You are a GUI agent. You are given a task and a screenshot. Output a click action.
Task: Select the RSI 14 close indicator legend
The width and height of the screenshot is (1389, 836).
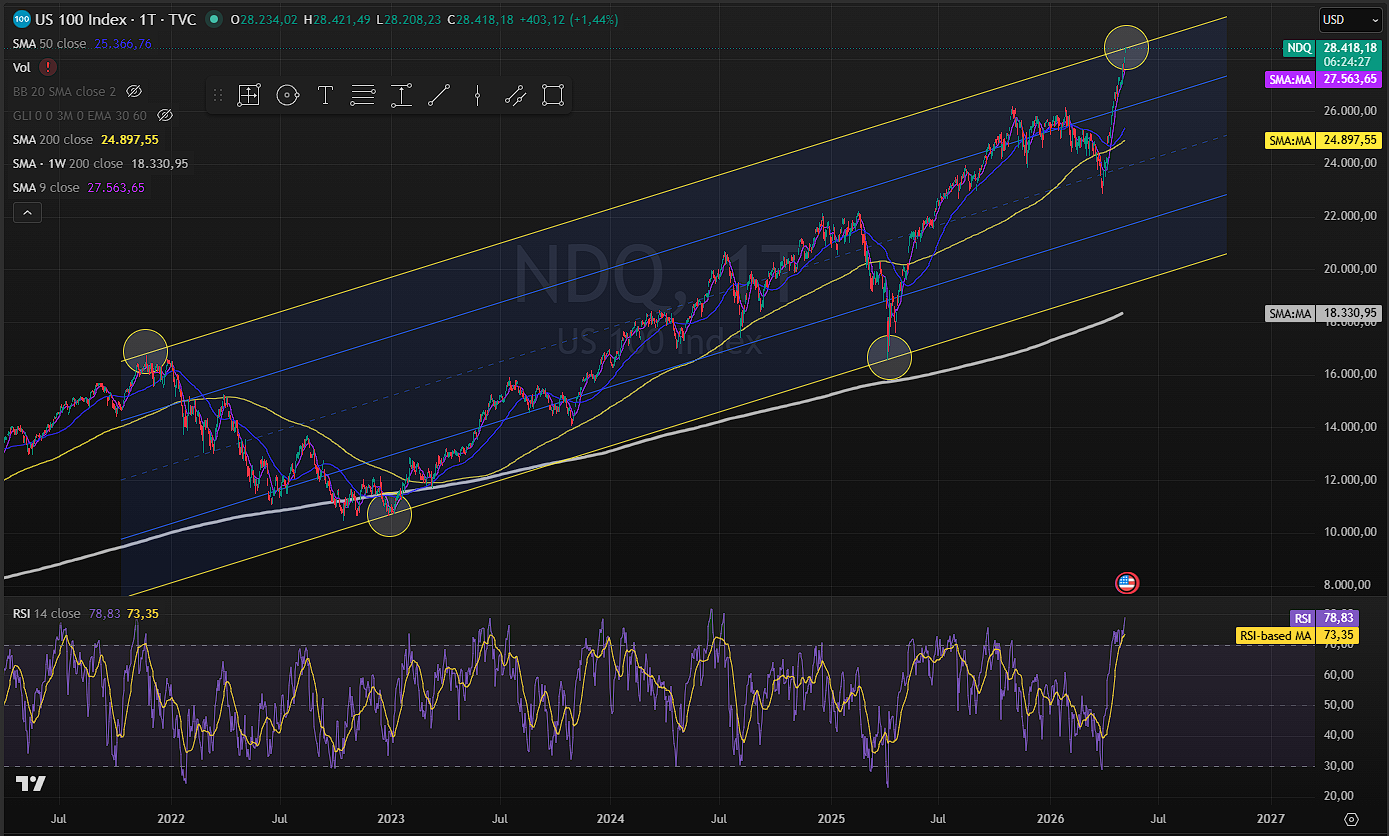click(x=47, y=613)
